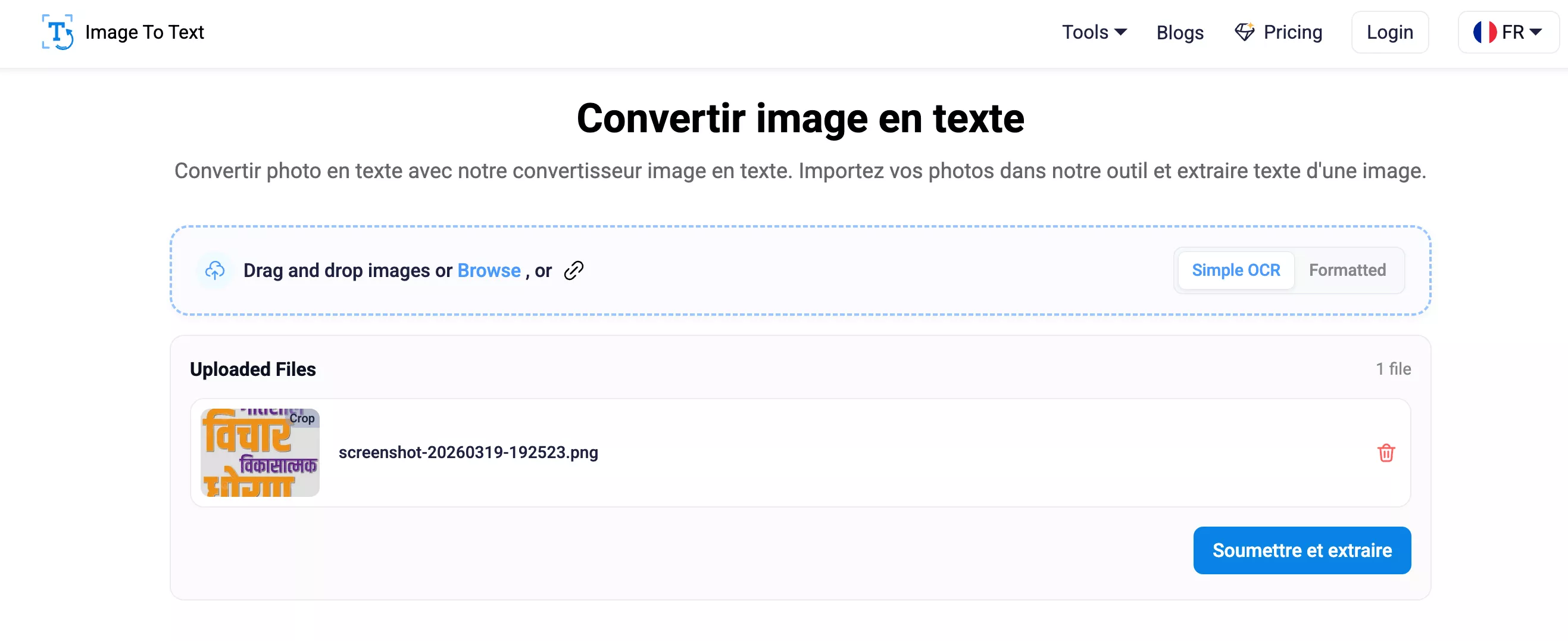
Task: Go to the Pricing page
Action: (1292, 32)
